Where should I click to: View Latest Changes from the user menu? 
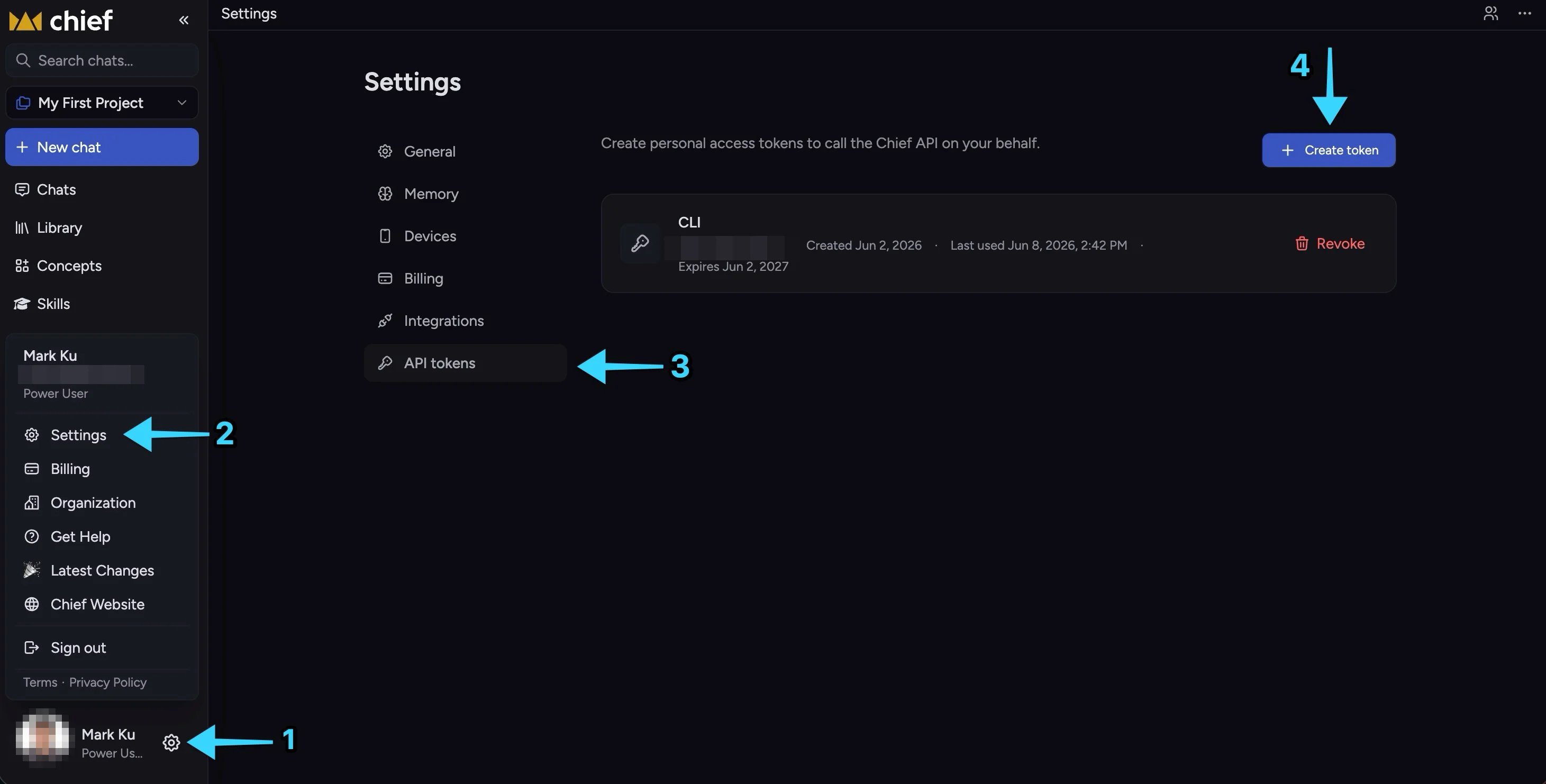[x=102, y=570]
